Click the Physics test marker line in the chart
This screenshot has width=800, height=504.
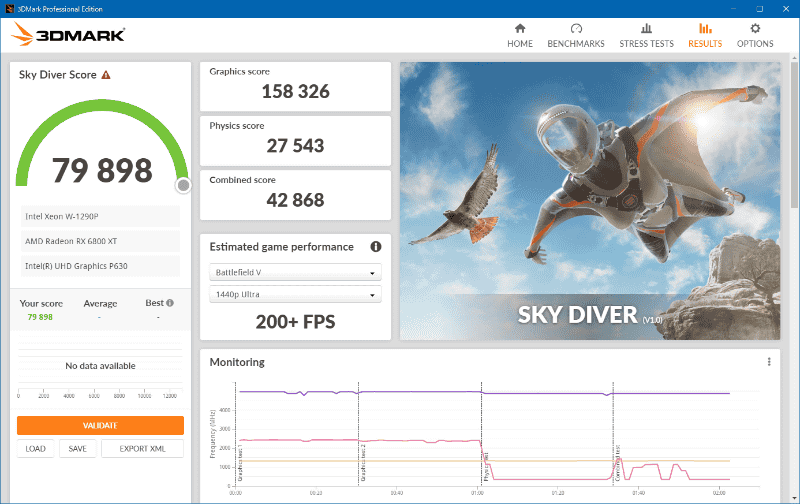click(x=481, y=434)
